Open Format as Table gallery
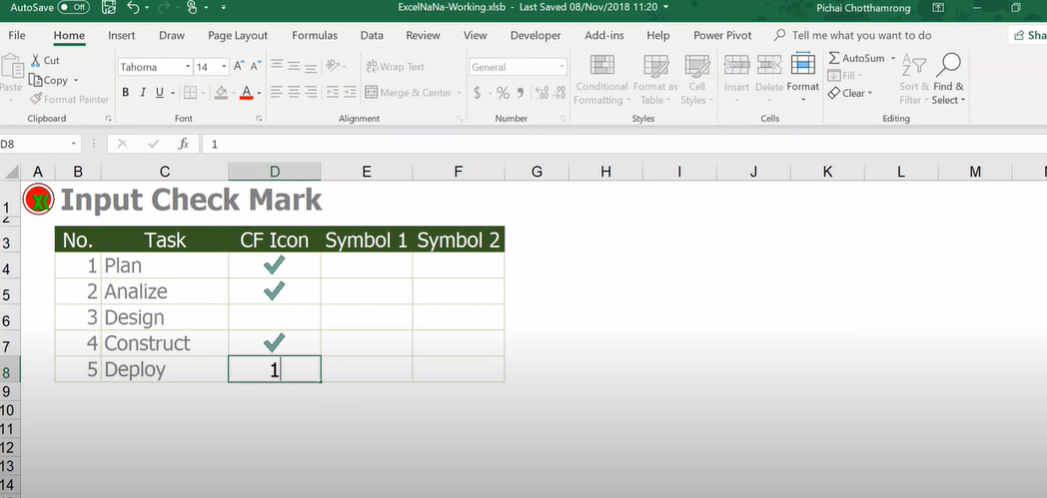 [655, 80]
